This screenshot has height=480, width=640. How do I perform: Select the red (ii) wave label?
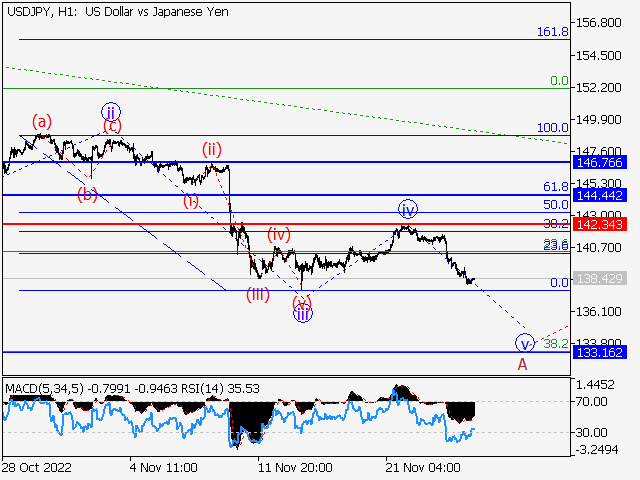[x=212, y=150]
